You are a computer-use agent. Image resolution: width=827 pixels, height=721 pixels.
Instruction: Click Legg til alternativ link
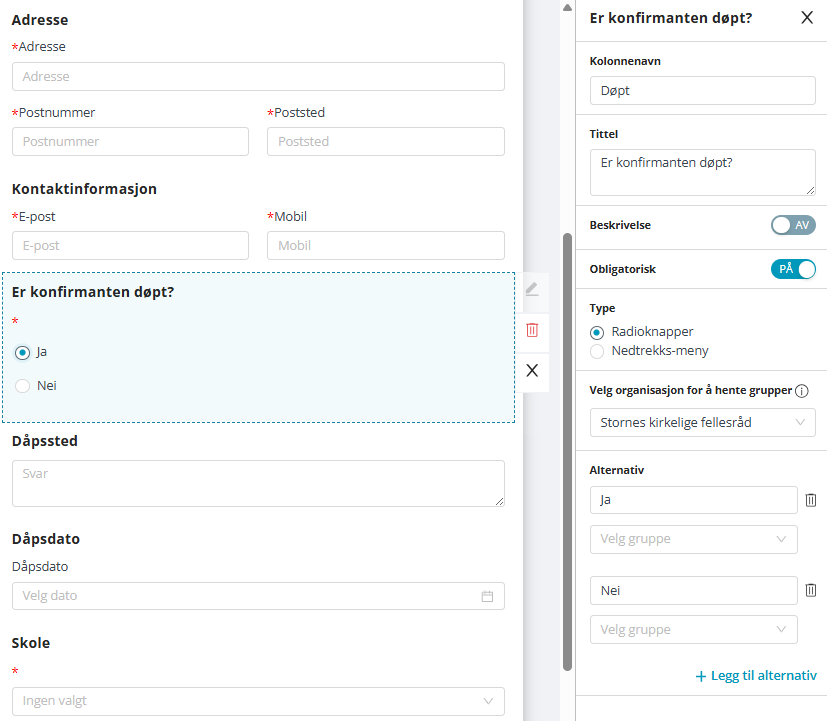click(x=756, y=676)
